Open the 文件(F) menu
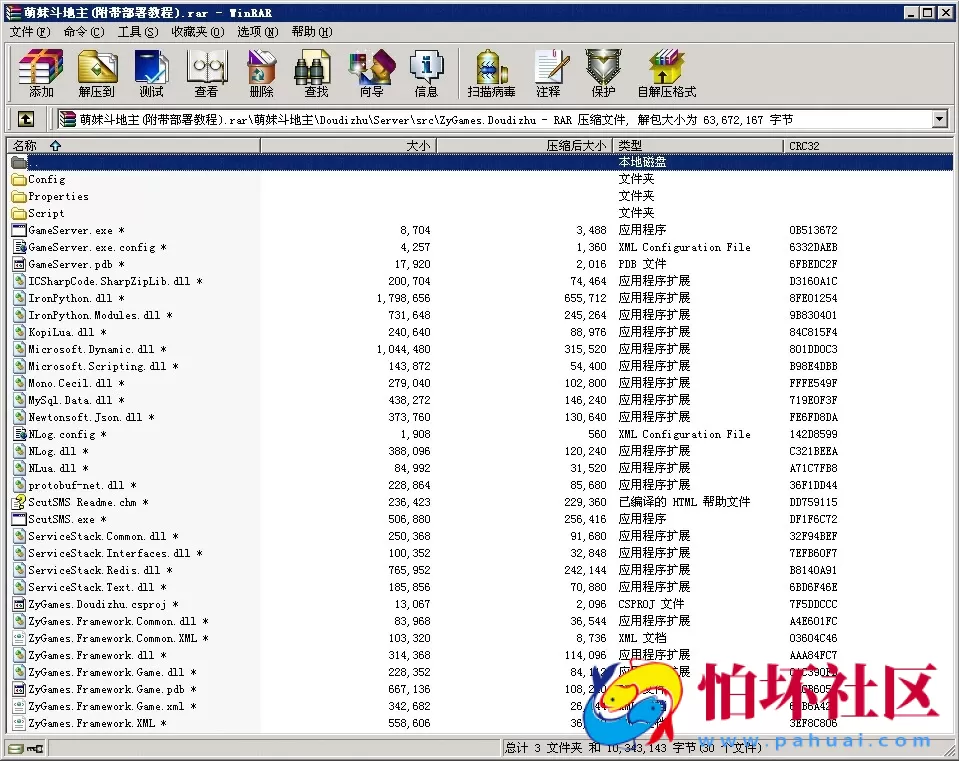The height and width of the screenshot is (761, 959). coord(30,32)
